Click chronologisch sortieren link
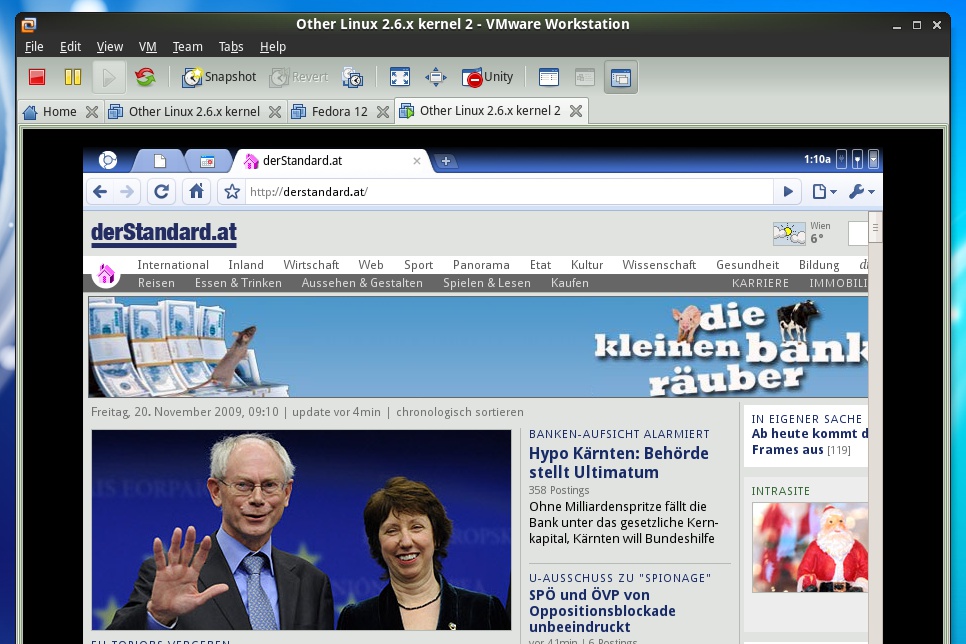The width and height of the screenshot is (966, 644). [460, 412]
